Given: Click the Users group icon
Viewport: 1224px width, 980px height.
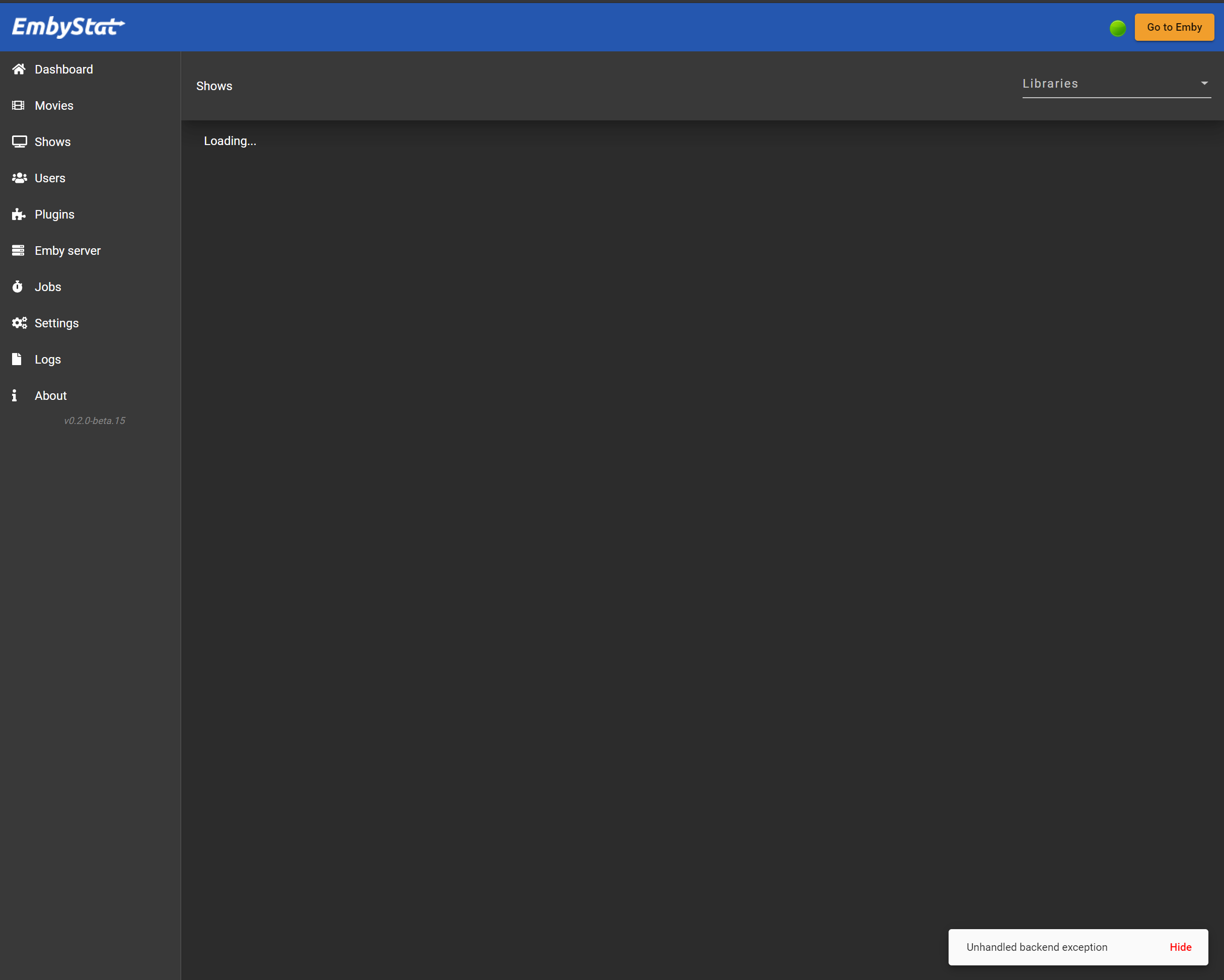Looking at the screenshot, I should [x=19, y=178].
